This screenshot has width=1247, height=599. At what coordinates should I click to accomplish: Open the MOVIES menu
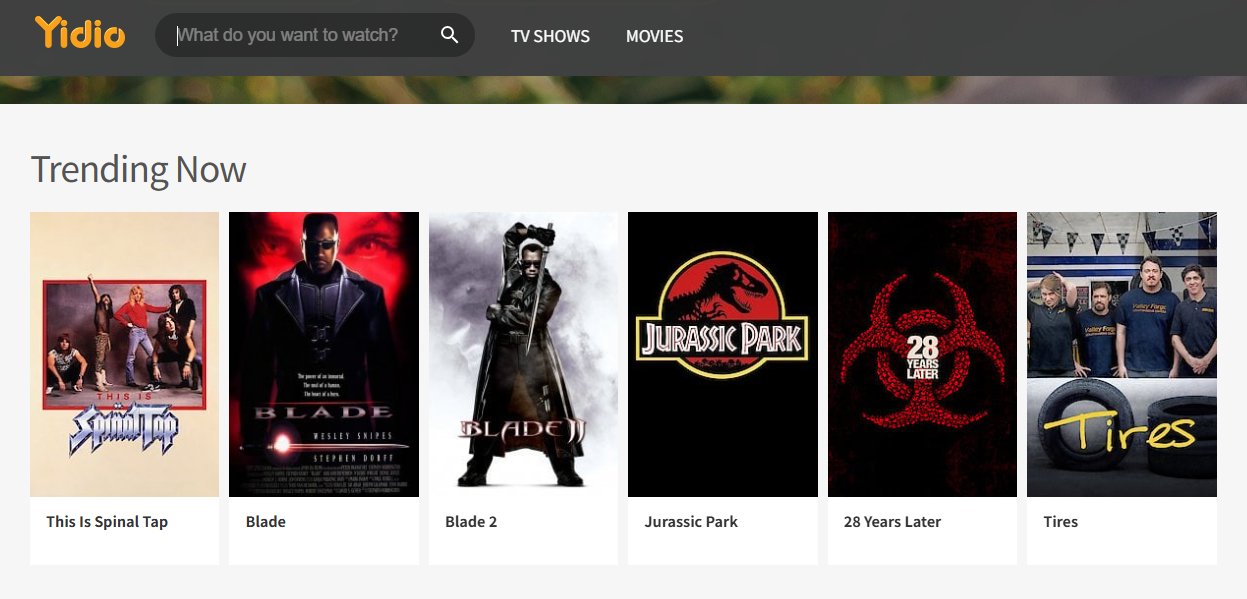click(654, 36)
